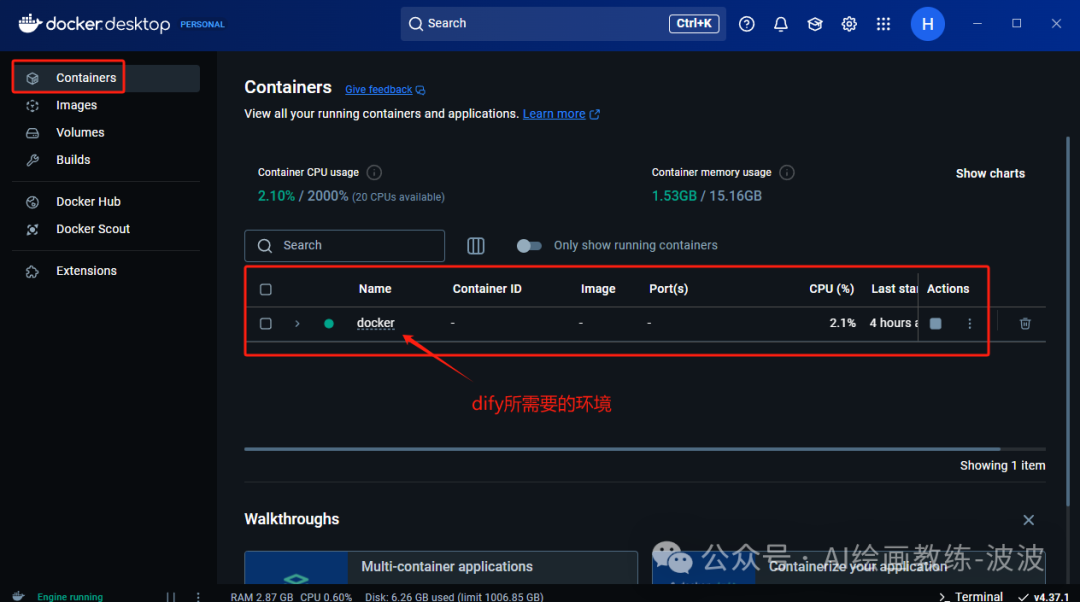Sort by the Name column header
Screen dimensions: 1080x602
pyautogui.click(x=375, y=289)
